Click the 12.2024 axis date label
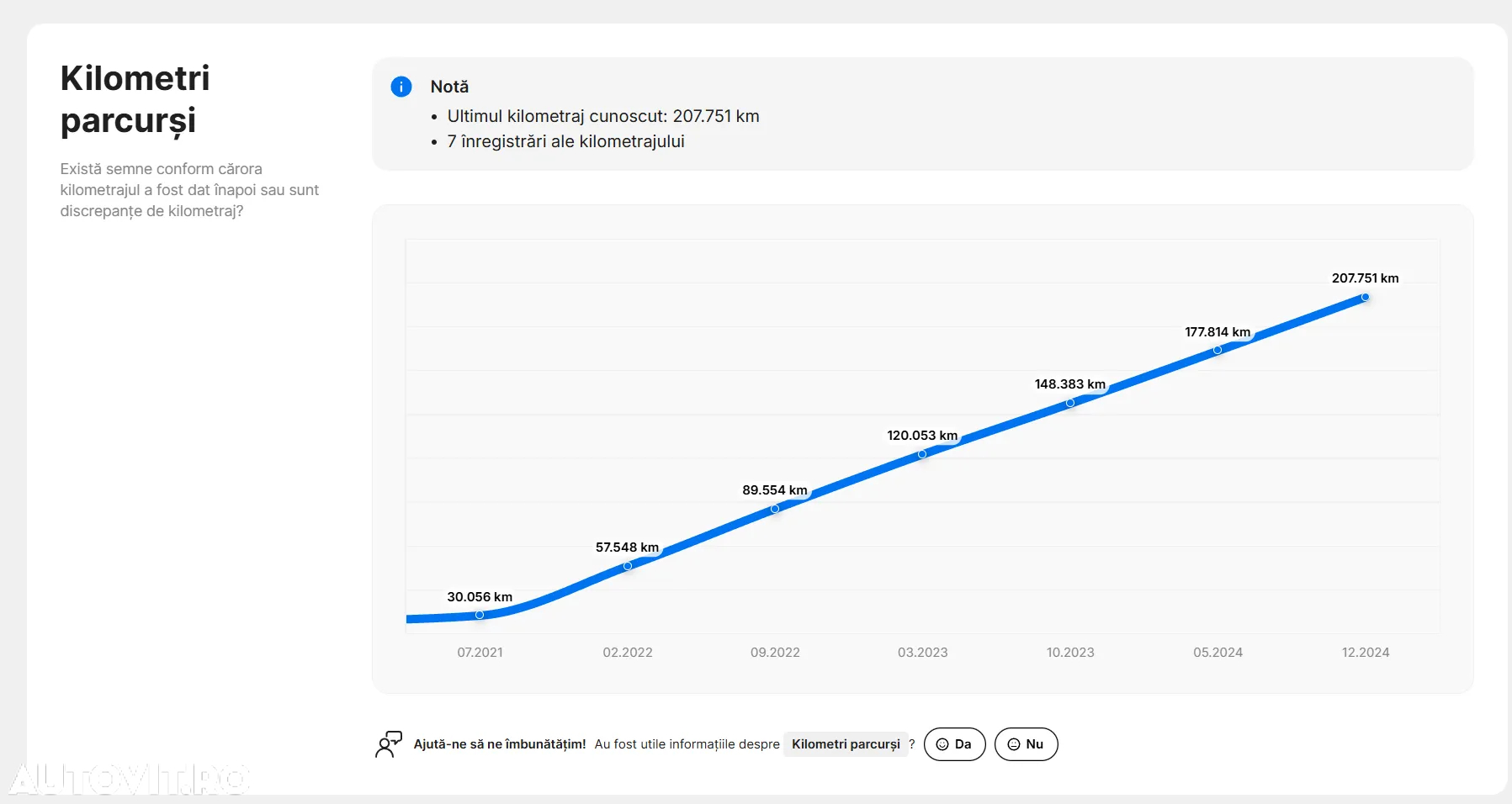The width and height of the screenshot is (1512, 804). pos(1365,653)
